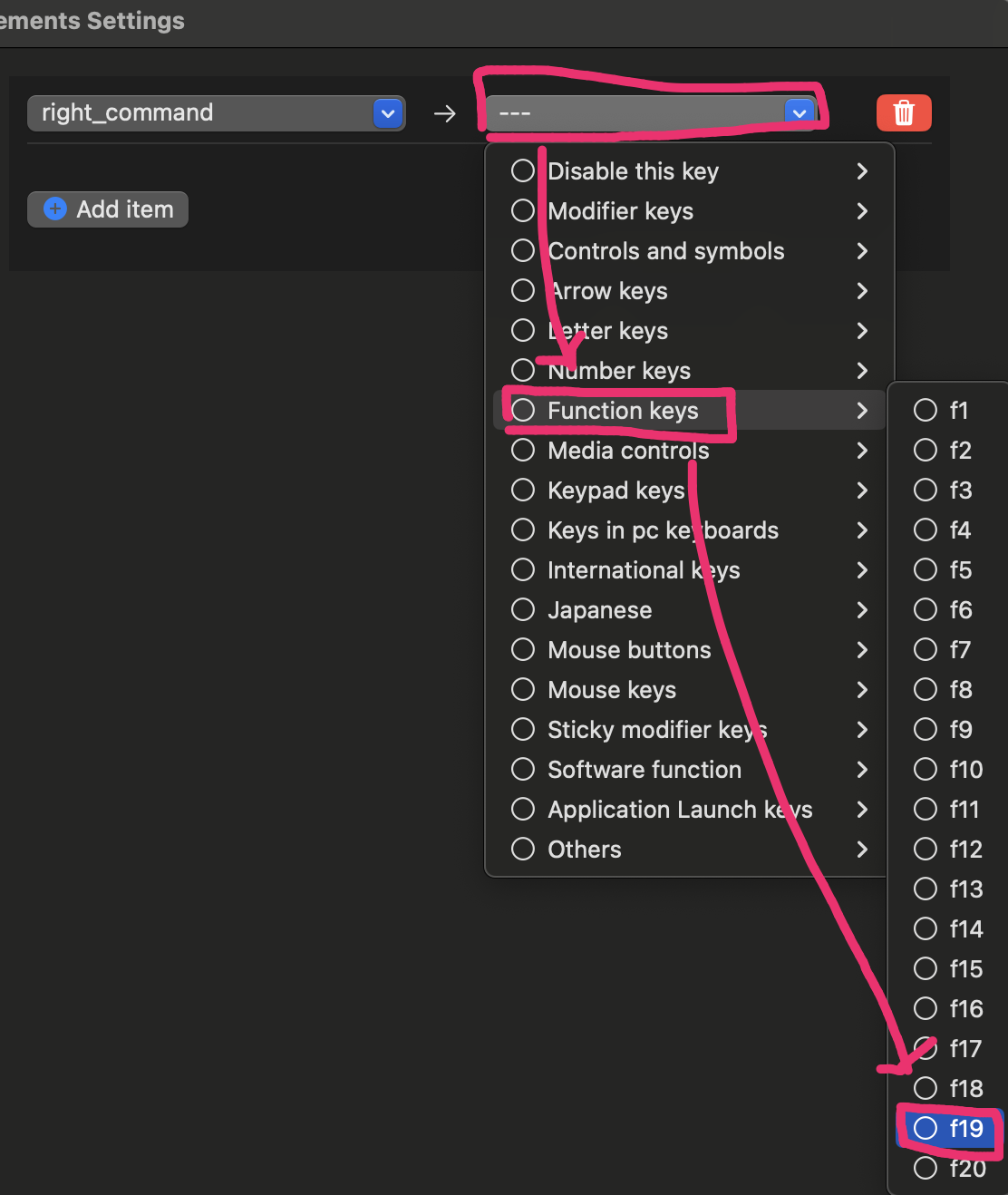This screenshot has width=1008, height=1195.
Task: Open Application Launch keys menu entry
Action: (x=690, y=810)
